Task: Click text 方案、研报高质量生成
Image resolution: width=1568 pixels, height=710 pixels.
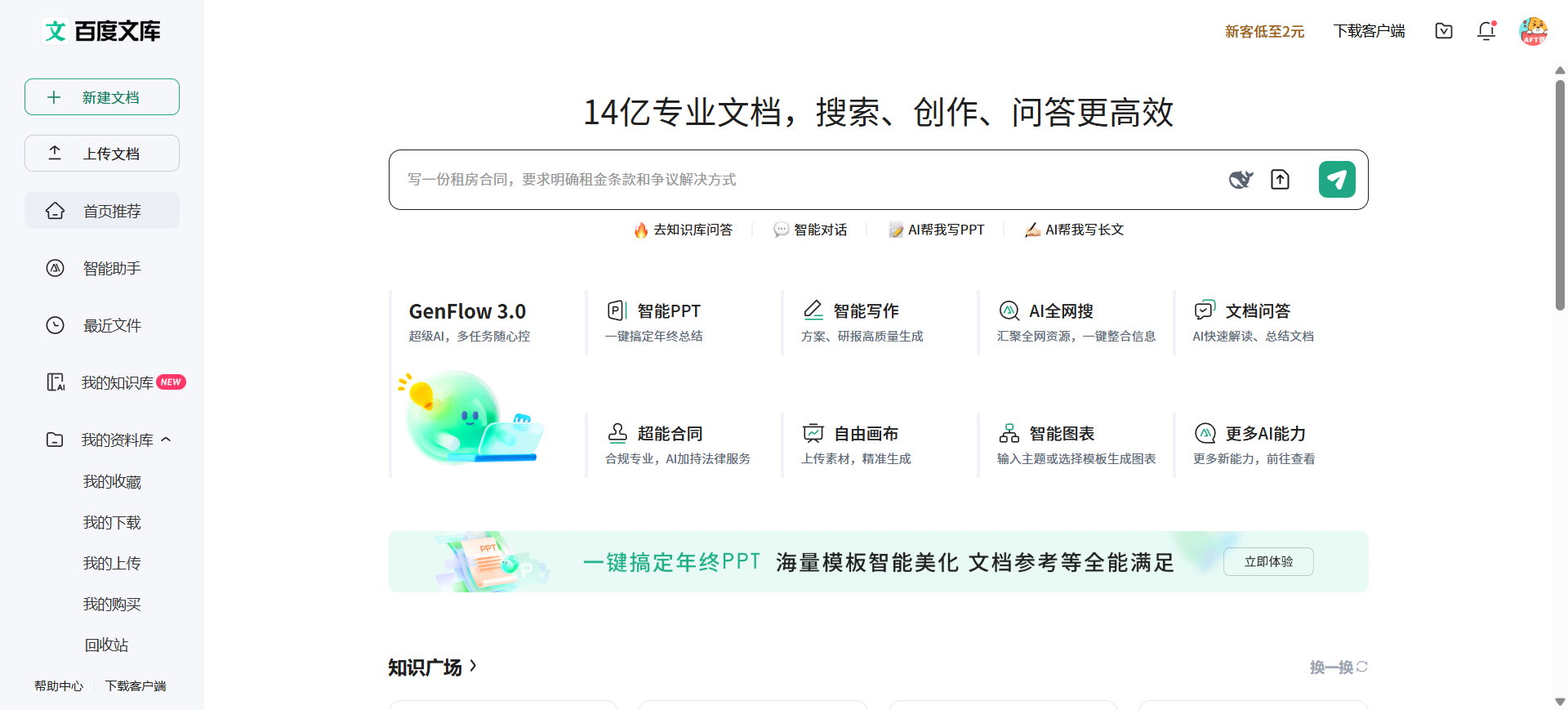Action: click(x=862, y=337)
